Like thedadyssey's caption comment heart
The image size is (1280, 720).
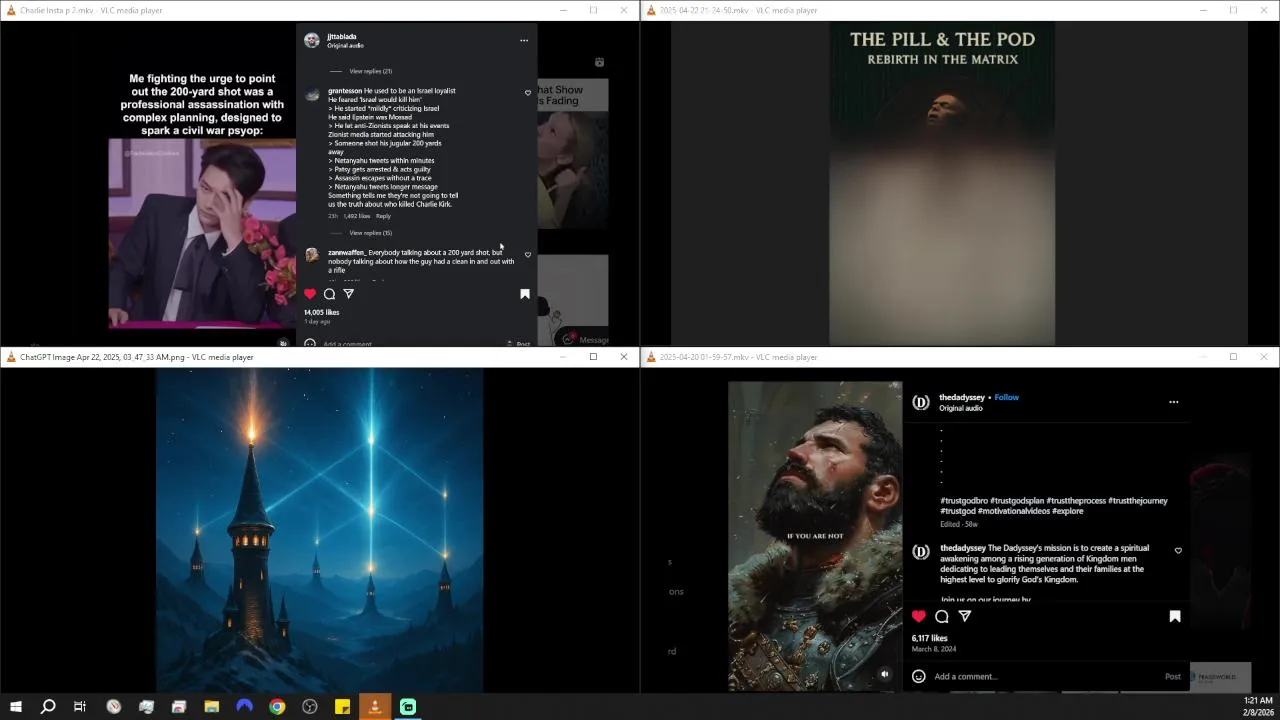[1178, 551]
